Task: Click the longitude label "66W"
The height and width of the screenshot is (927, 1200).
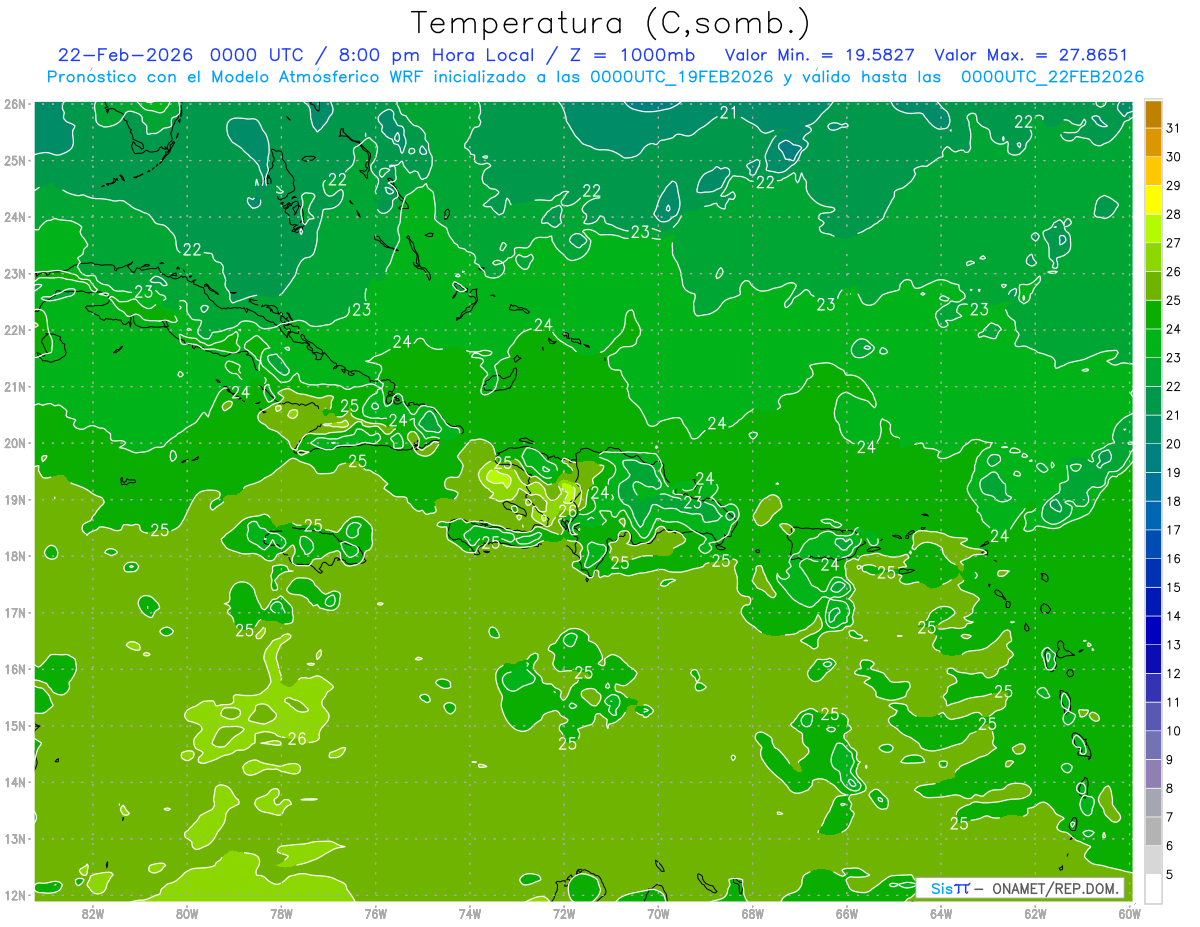Action: [847, 913]
